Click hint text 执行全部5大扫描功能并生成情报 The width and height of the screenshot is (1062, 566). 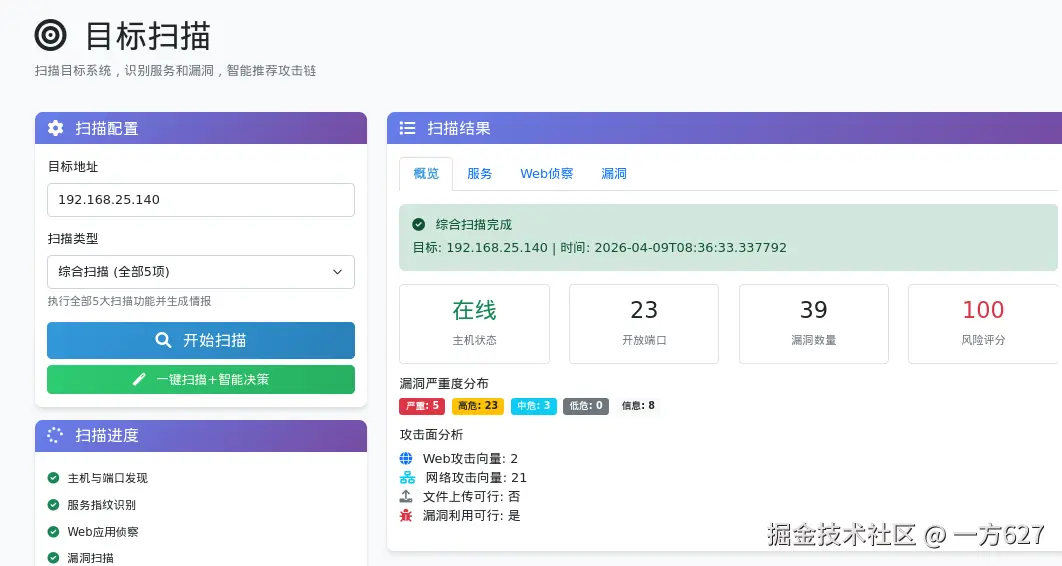(x=129, y=301)
